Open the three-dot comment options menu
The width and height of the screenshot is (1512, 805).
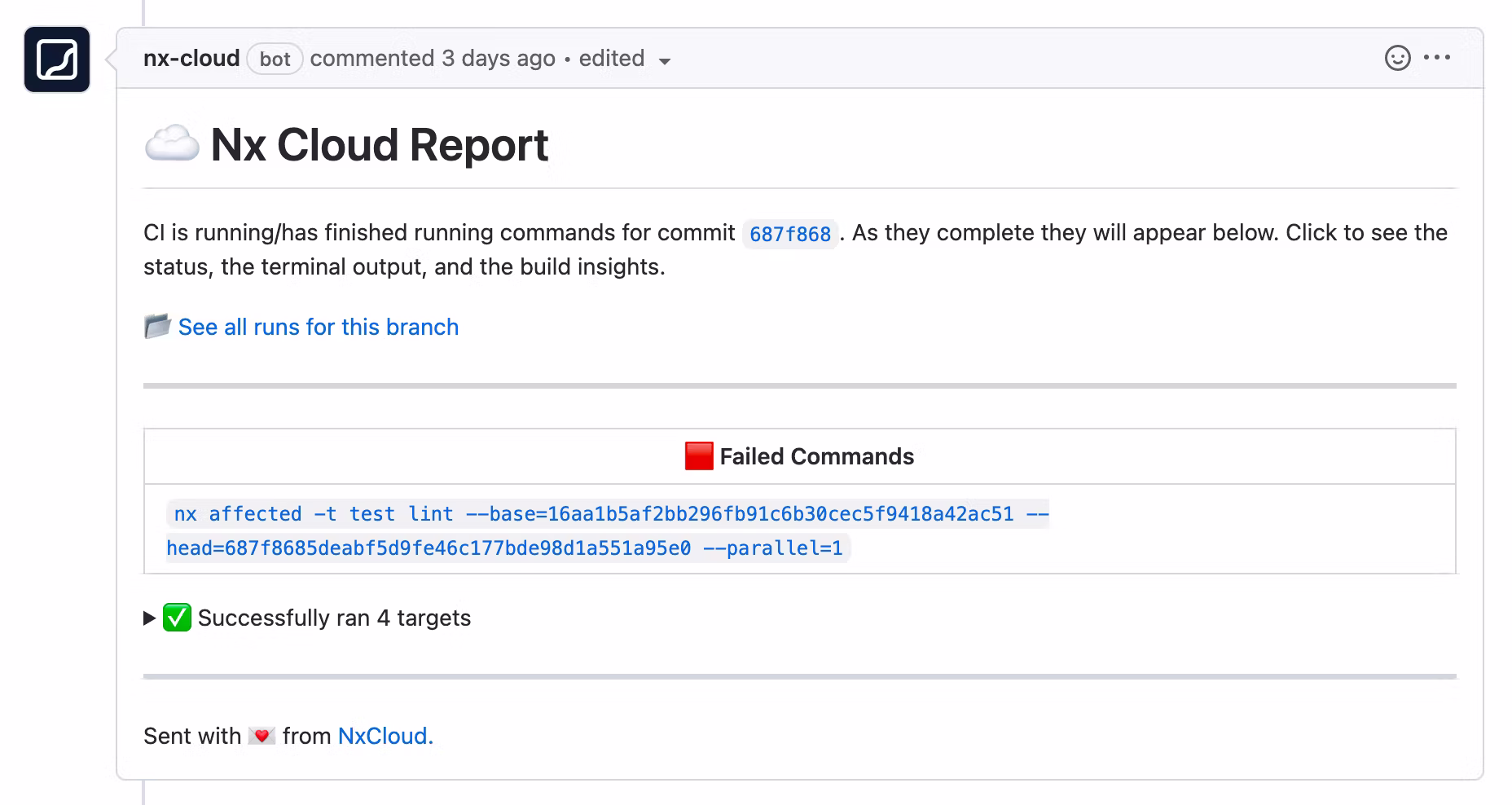pyautogui.click(x=1437, y=58)
